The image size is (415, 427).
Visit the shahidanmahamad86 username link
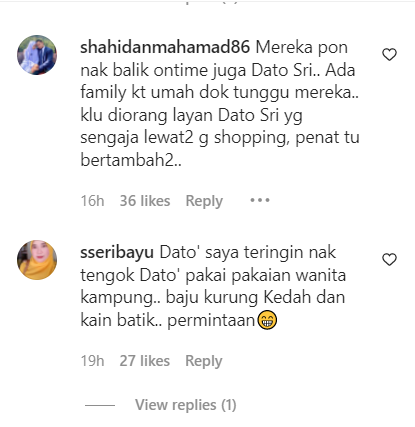[x=165, y=47]
